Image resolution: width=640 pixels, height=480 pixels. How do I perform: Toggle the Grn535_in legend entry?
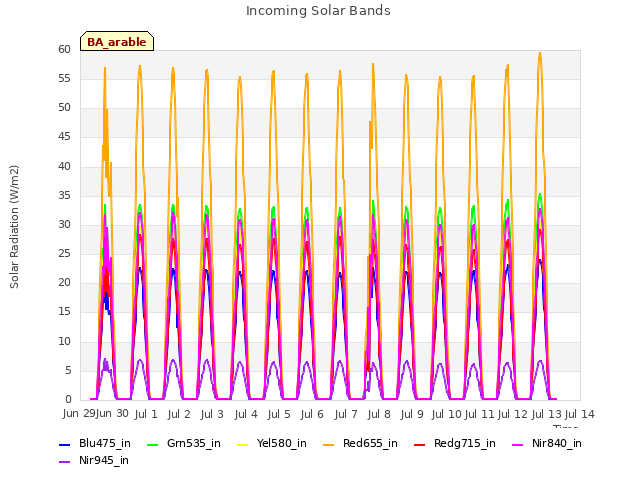point(184,443)
